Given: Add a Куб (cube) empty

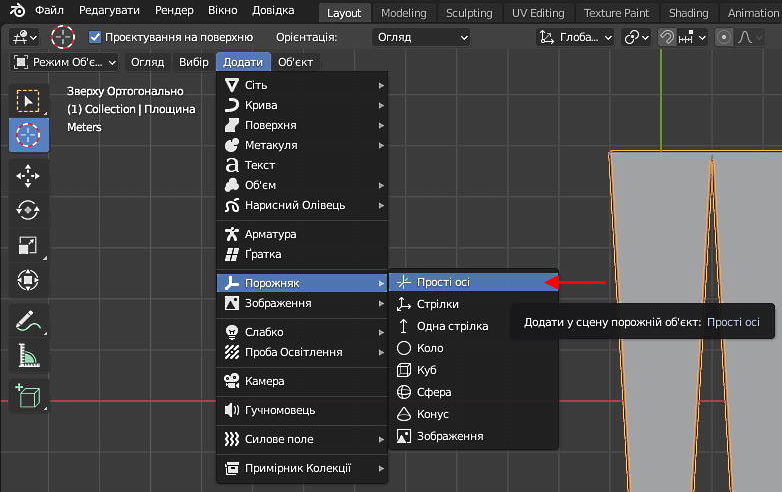Looking at the screenshot, I should 473,370.
